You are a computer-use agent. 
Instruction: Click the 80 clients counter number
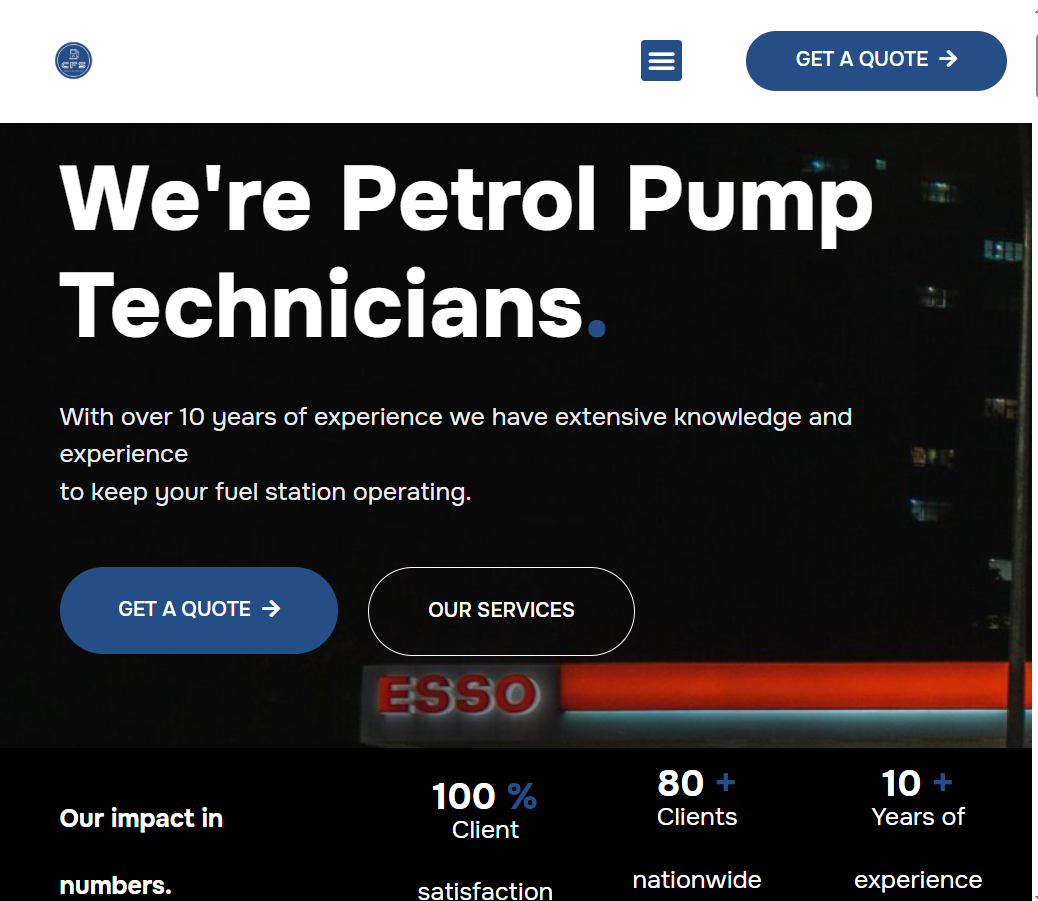click(x=680, y=783)
